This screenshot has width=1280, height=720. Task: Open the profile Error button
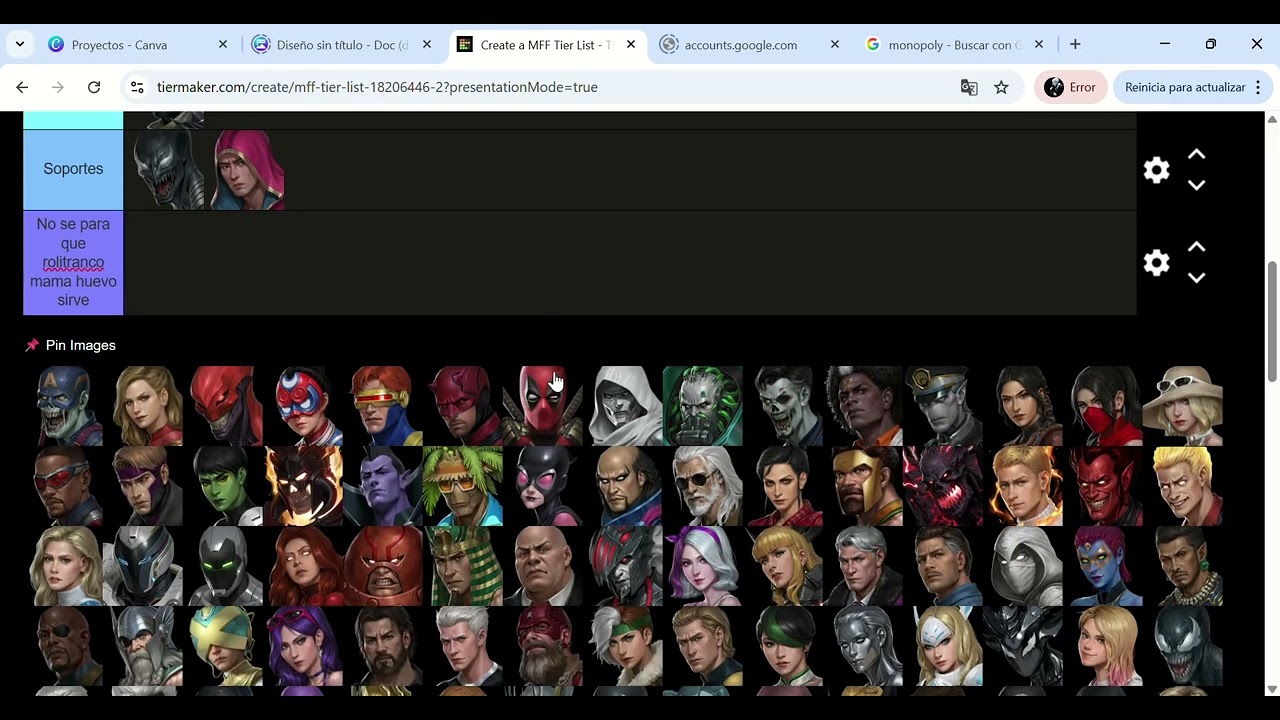[x=1070, y=87]
